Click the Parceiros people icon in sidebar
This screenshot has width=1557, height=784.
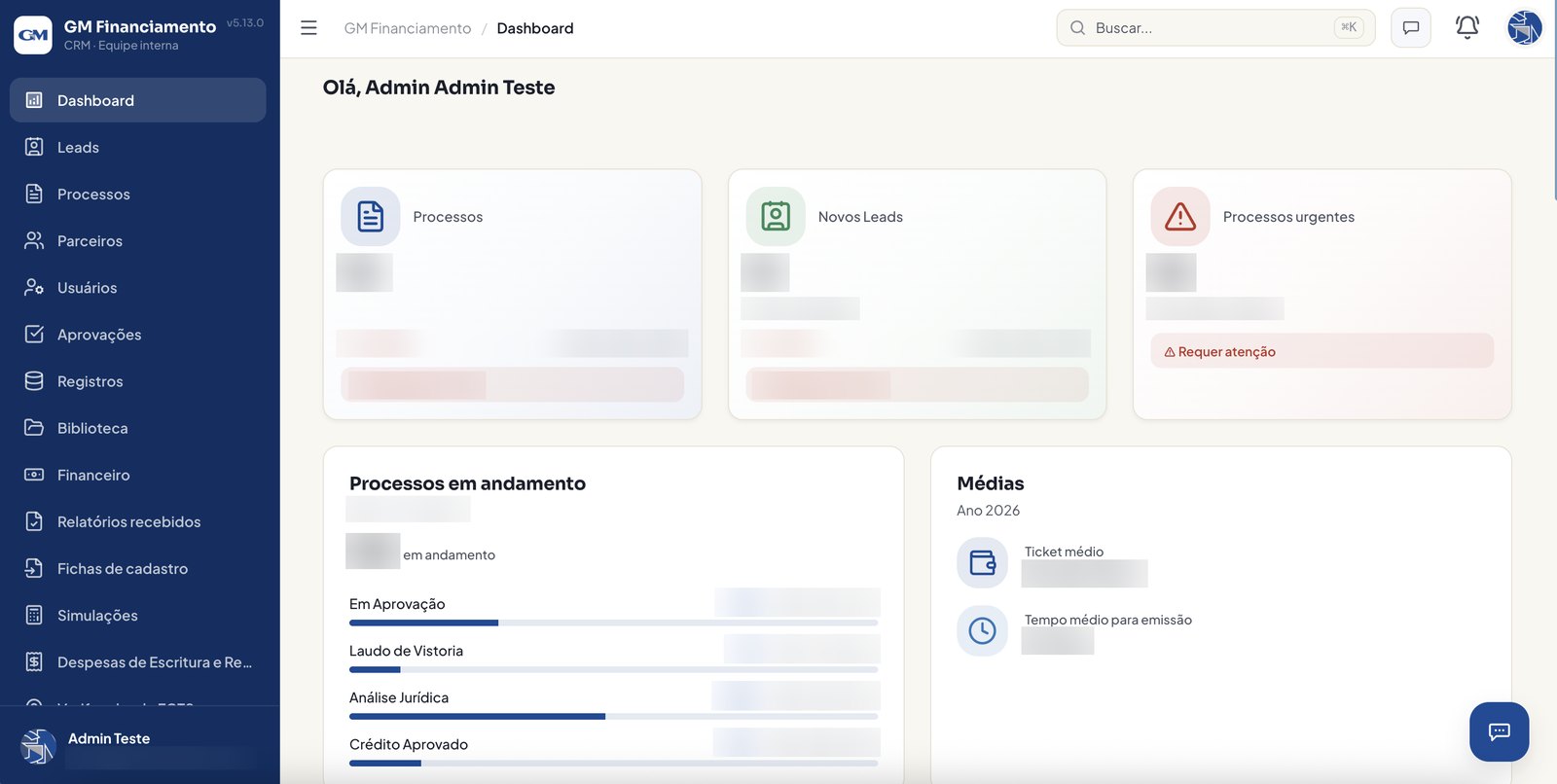(34, 240)
